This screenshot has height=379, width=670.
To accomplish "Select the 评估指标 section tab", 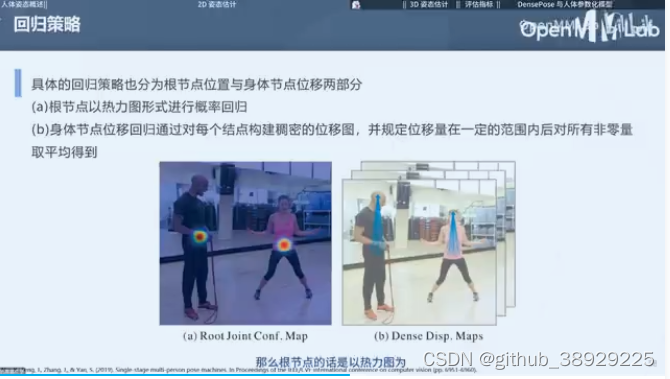I will coord(479,4).
